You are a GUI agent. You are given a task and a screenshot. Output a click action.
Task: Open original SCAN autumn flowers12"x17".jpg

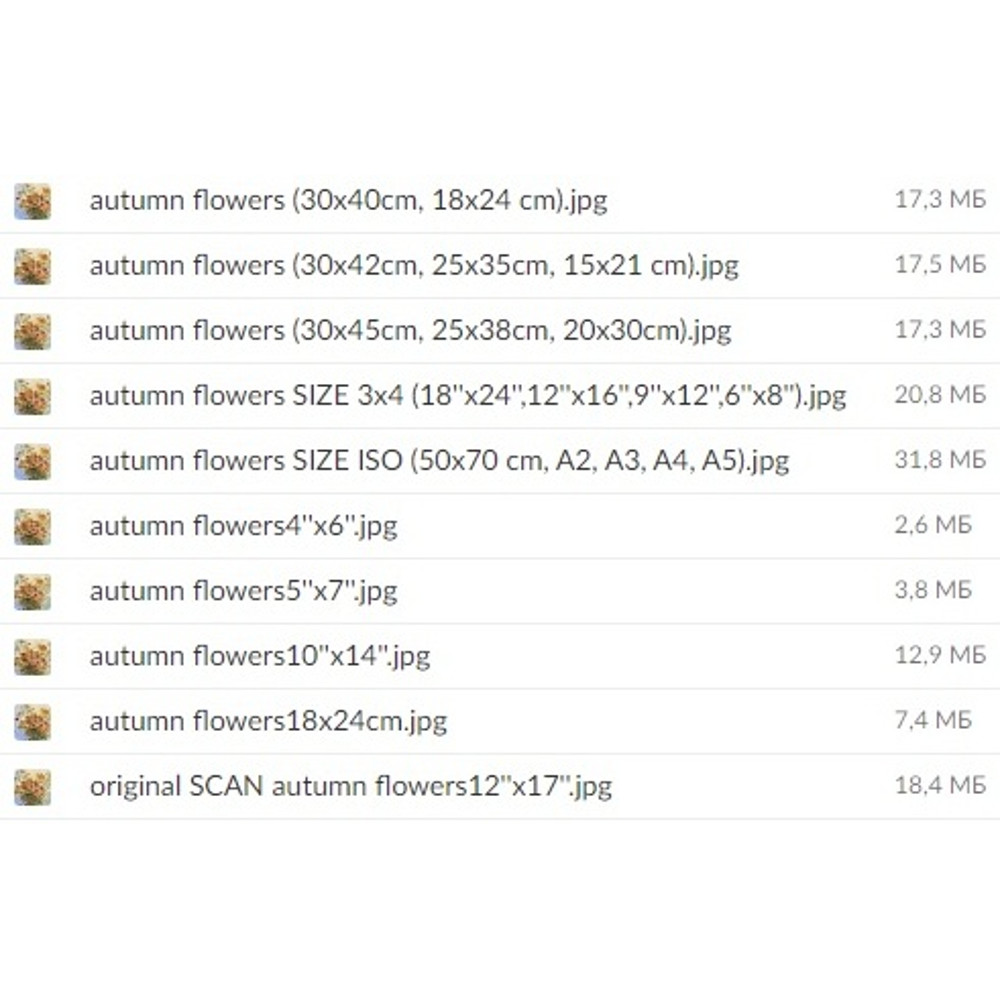click(x=351, y=787)
